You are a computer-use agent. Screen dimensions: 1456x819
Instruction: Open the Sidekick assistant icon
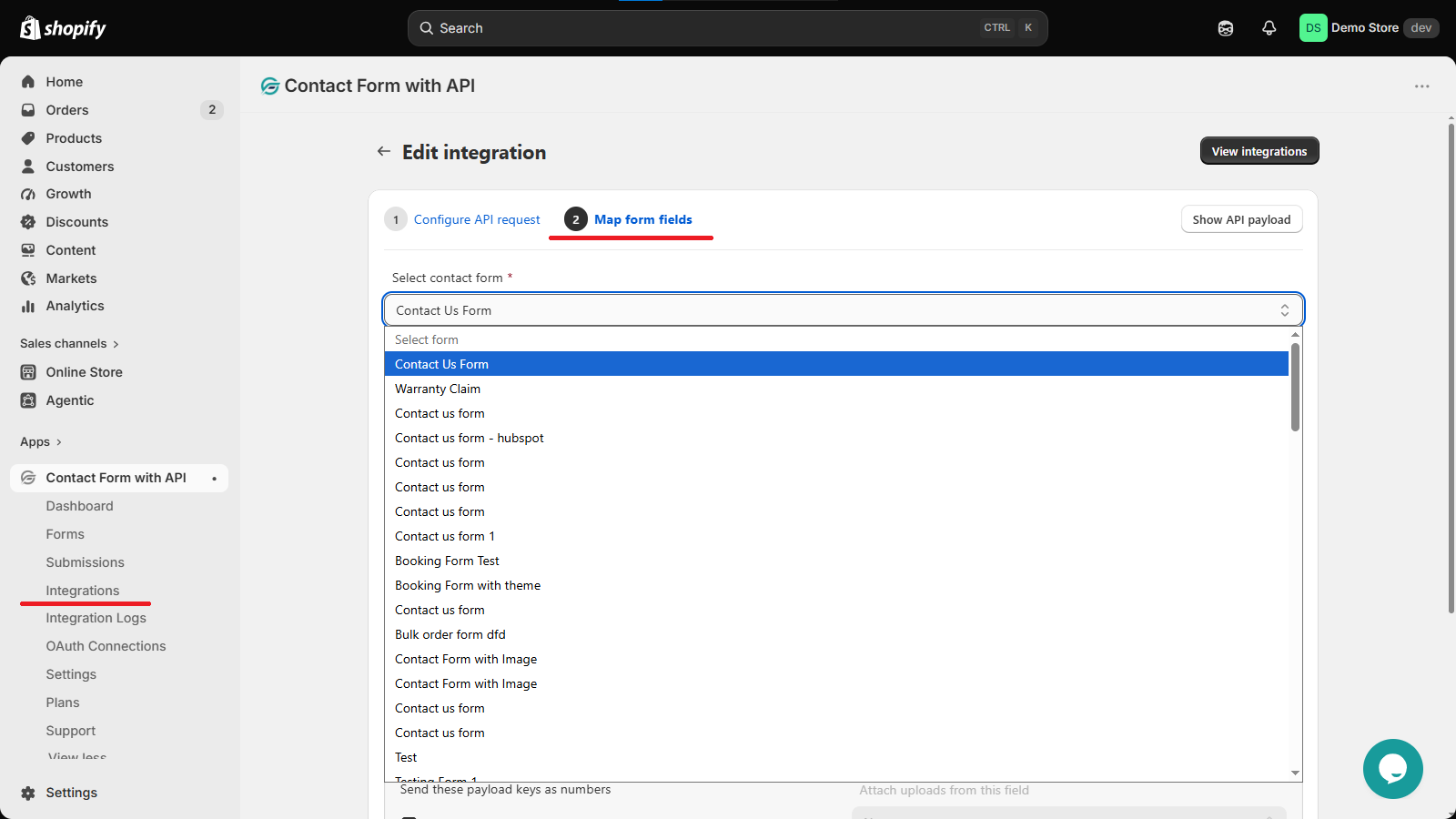coord(1226,28)
